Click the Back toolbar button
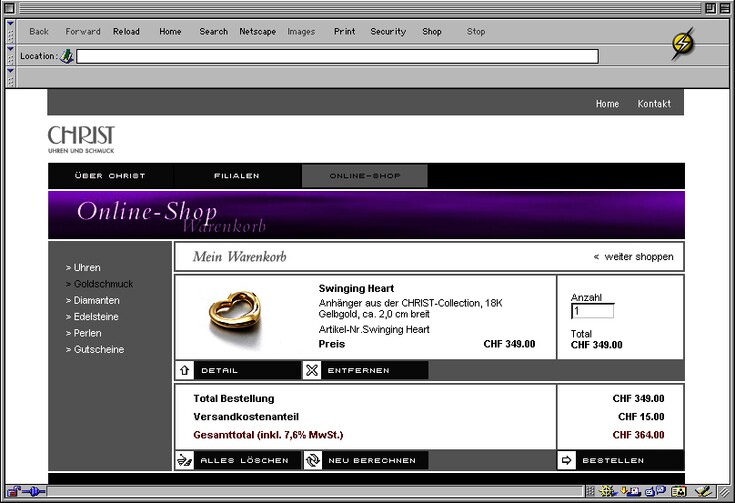The image size is (735, 503). pos(39,31)
